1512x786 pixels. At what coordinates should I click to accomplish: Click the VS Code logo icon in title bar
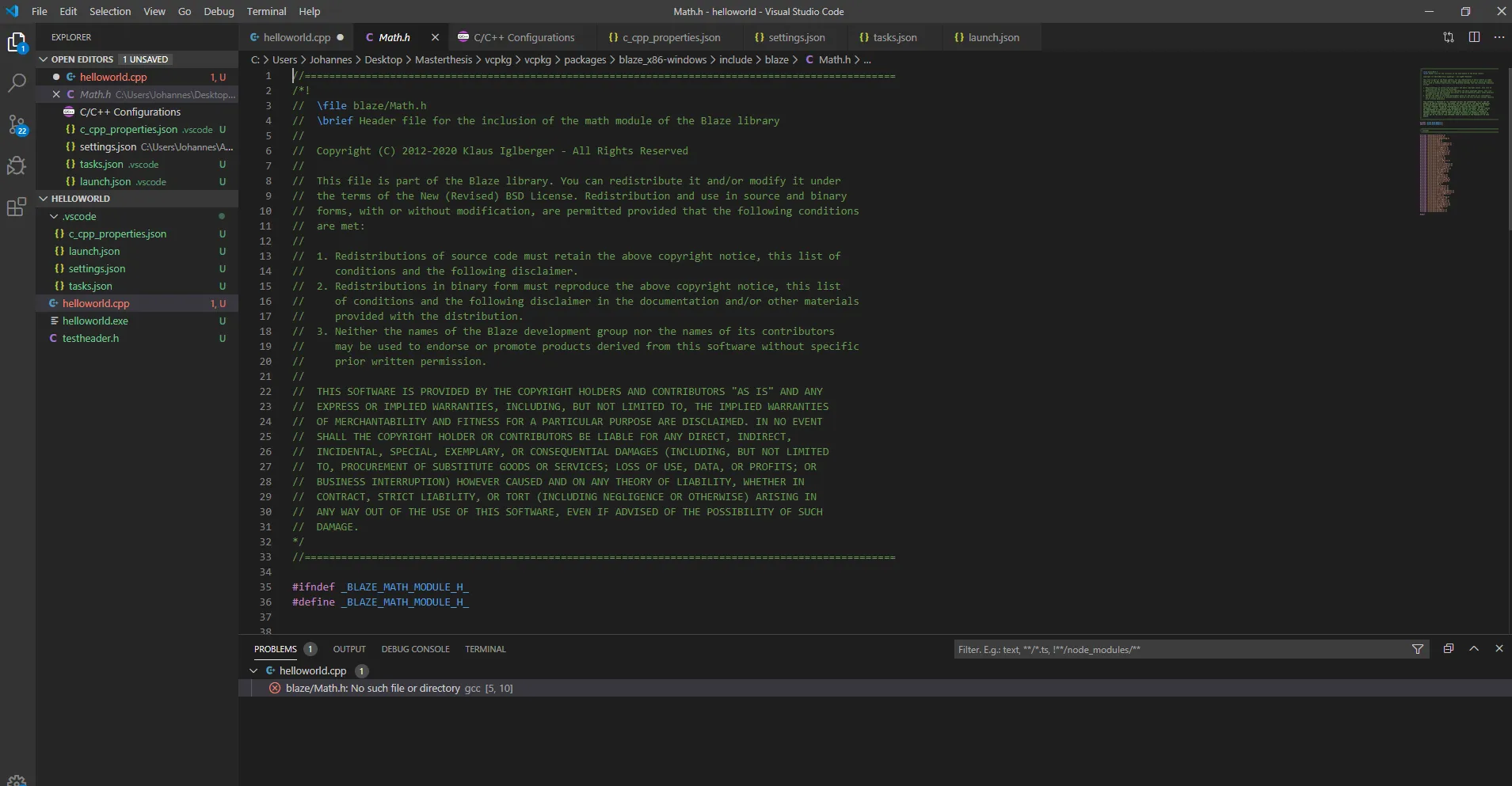pos(12,11)
